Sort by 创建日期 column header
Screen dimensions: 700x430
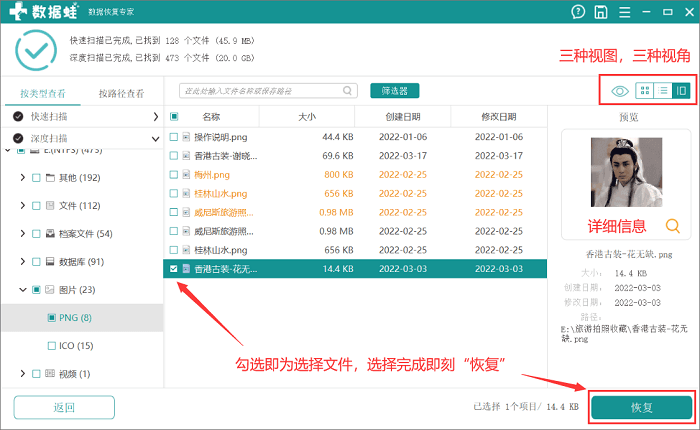click(x=403, y=117)
